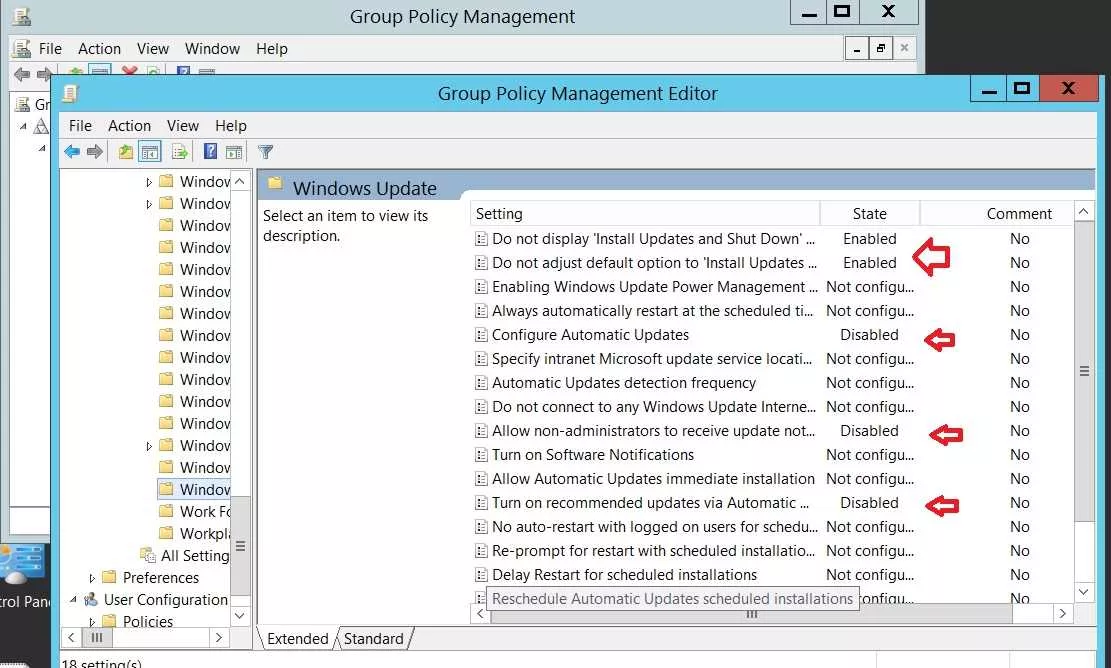Click the icon beside Automatic Updates detection frequency
Screen dimensions: 1111x668
click(x=481, y=383)
